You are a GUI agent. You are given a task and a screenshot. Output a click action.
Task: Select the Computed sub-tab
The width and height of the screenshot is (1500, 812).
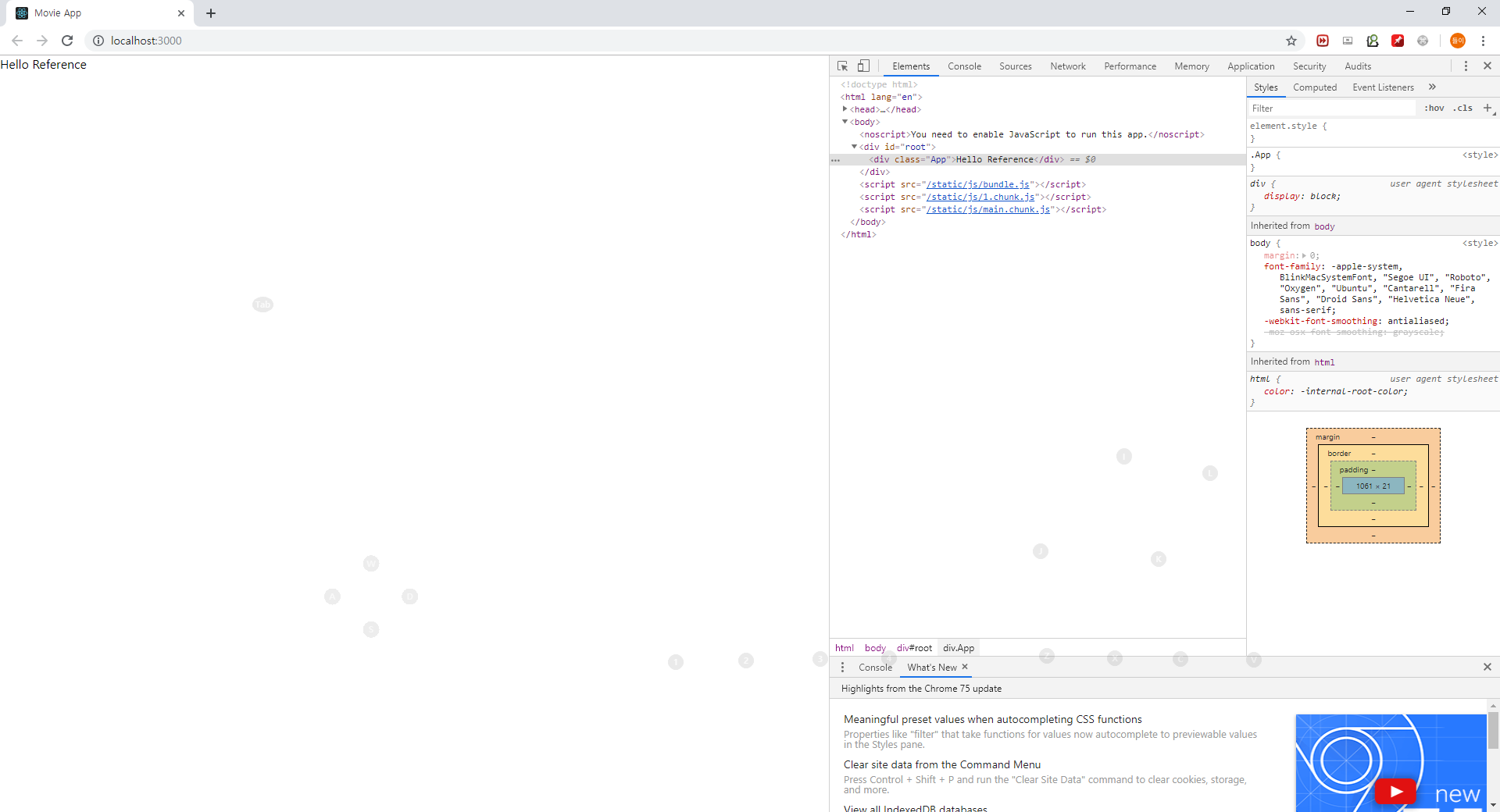[1315, 87]
